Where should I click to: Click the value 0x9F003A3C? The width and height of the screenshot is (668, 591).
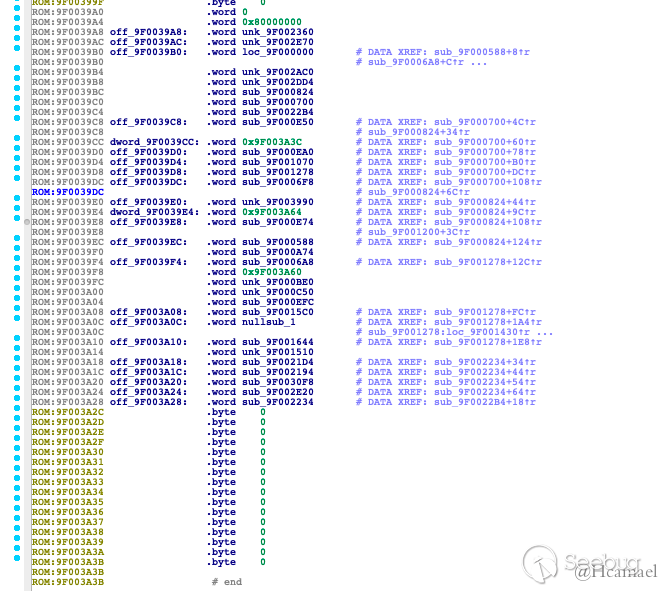pyautogui.click(x=272, y=142)
